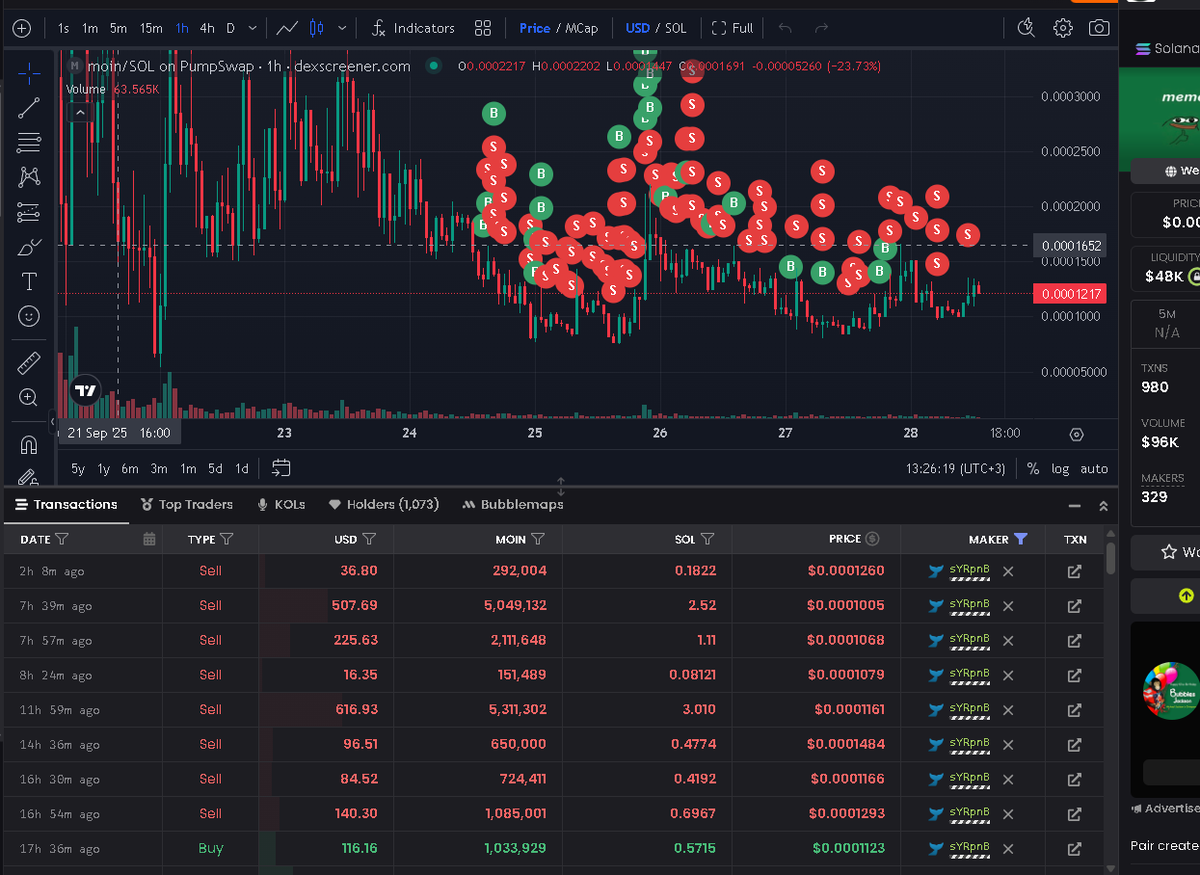Screen dimensions: 1200x875
Task: Open the active MAKER column filter
Action: (x=1020, y=539)
